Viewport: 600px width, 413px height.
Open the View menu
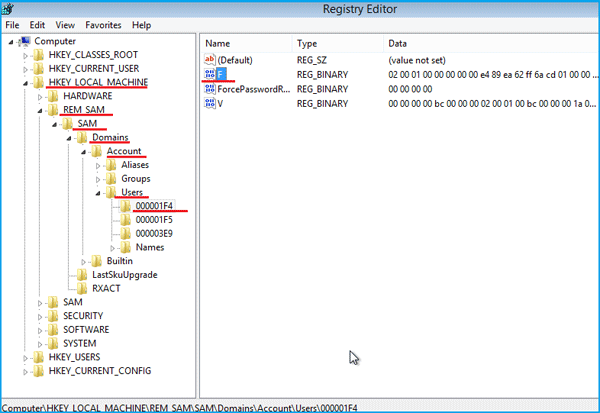(65, 25)
